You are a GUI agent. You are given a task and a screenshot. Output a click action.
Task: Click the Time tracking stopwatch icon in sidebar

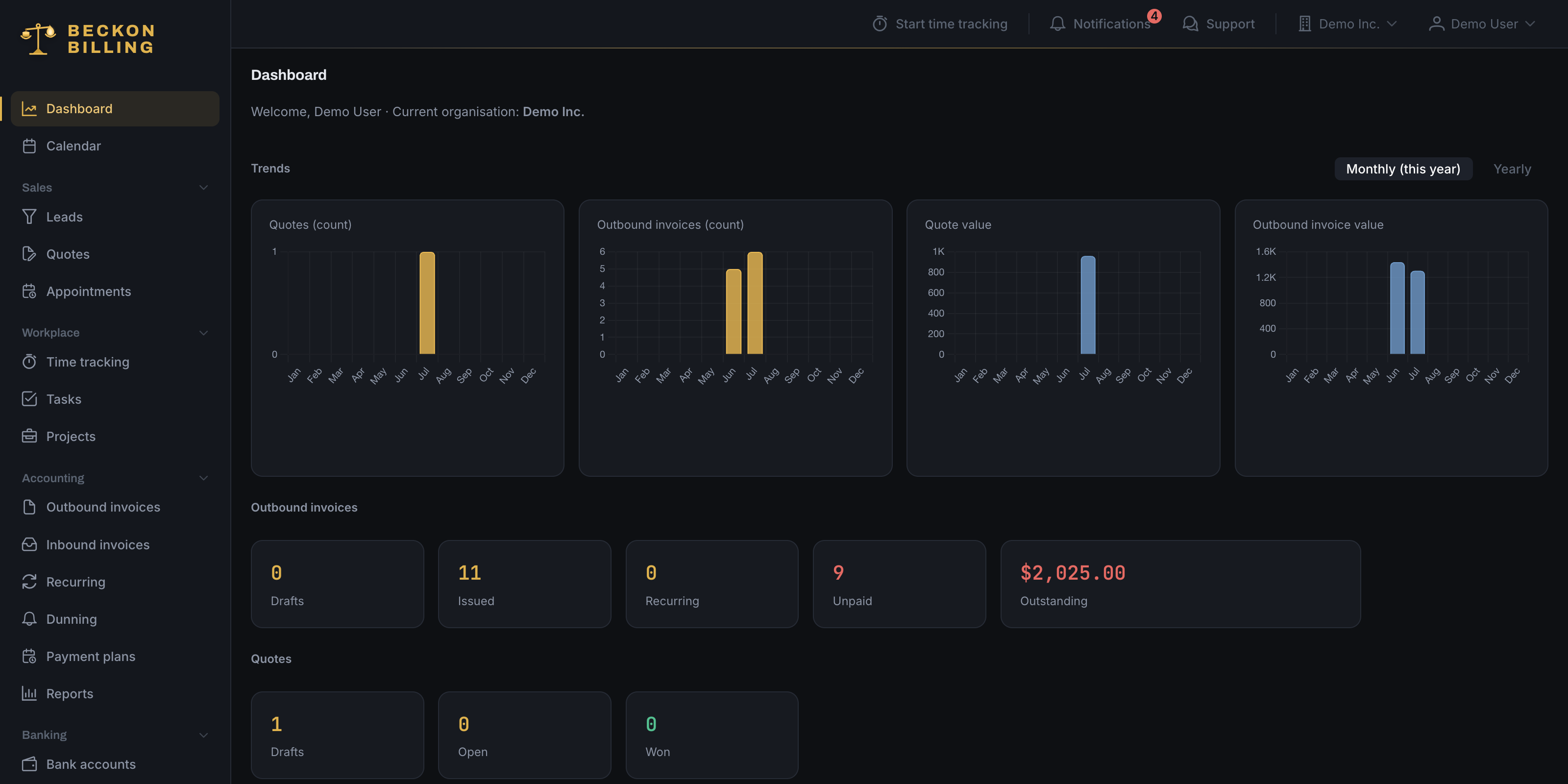[x=29, y=362]
